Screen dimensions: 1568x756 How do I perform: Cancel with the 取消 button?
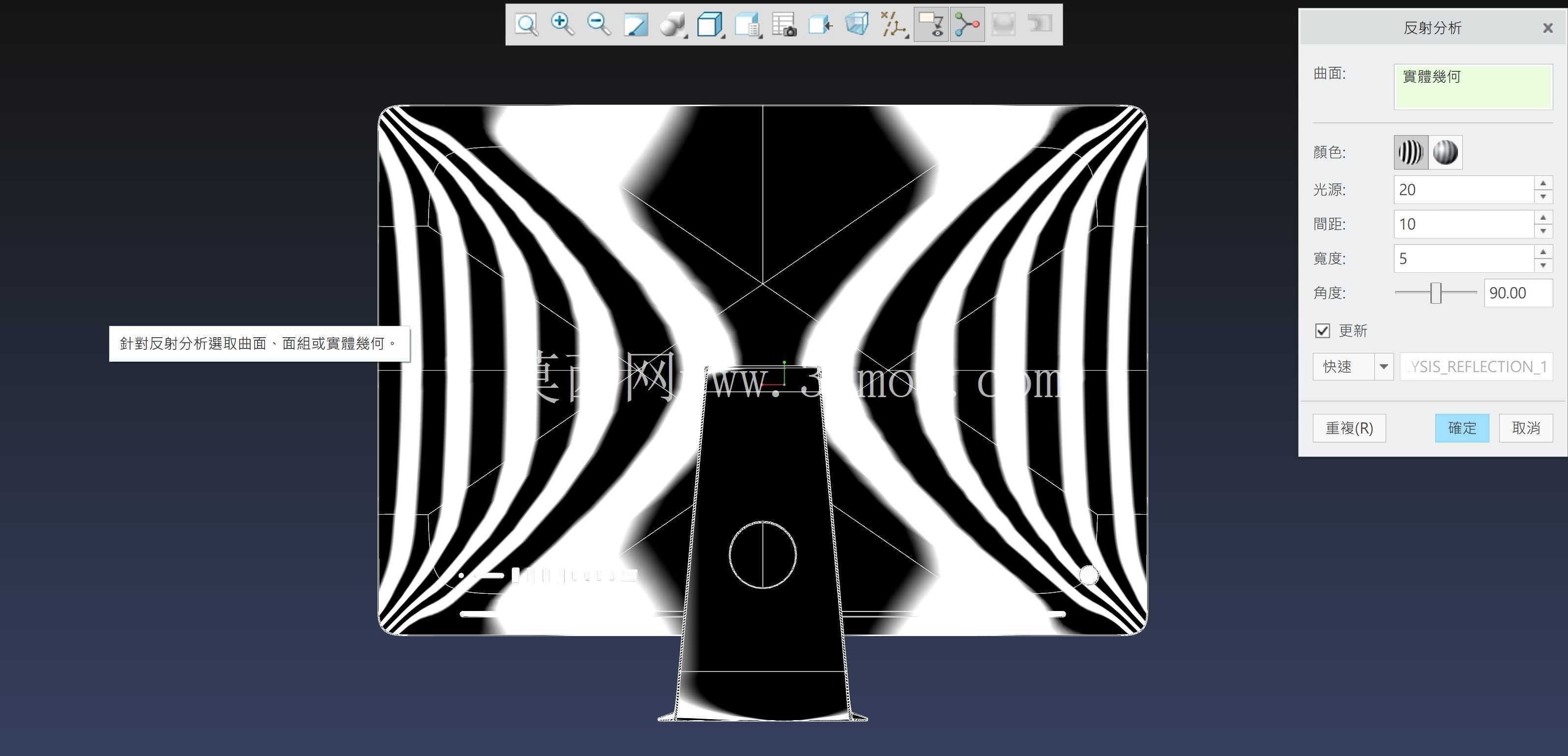pyautogui.click(x=1525, y=428)
